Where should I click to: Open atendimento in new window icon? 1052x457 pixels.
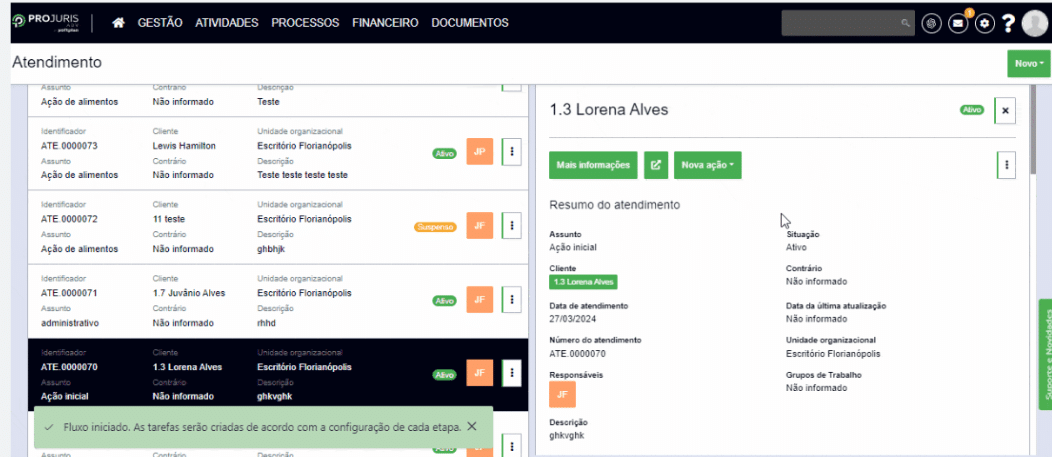tap(655, 165)
